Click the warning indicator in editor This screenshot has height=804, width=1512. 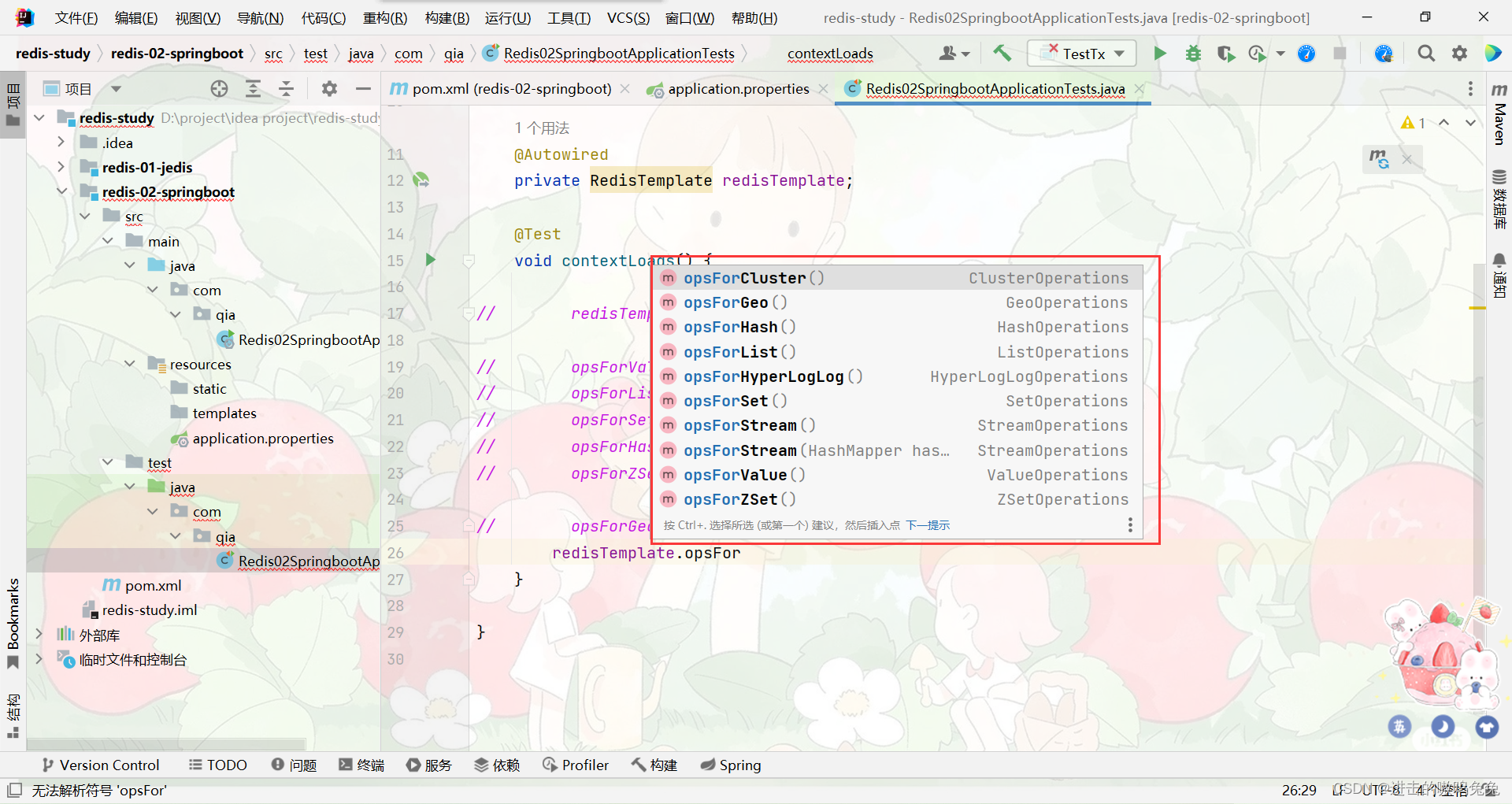[1414, 123]
